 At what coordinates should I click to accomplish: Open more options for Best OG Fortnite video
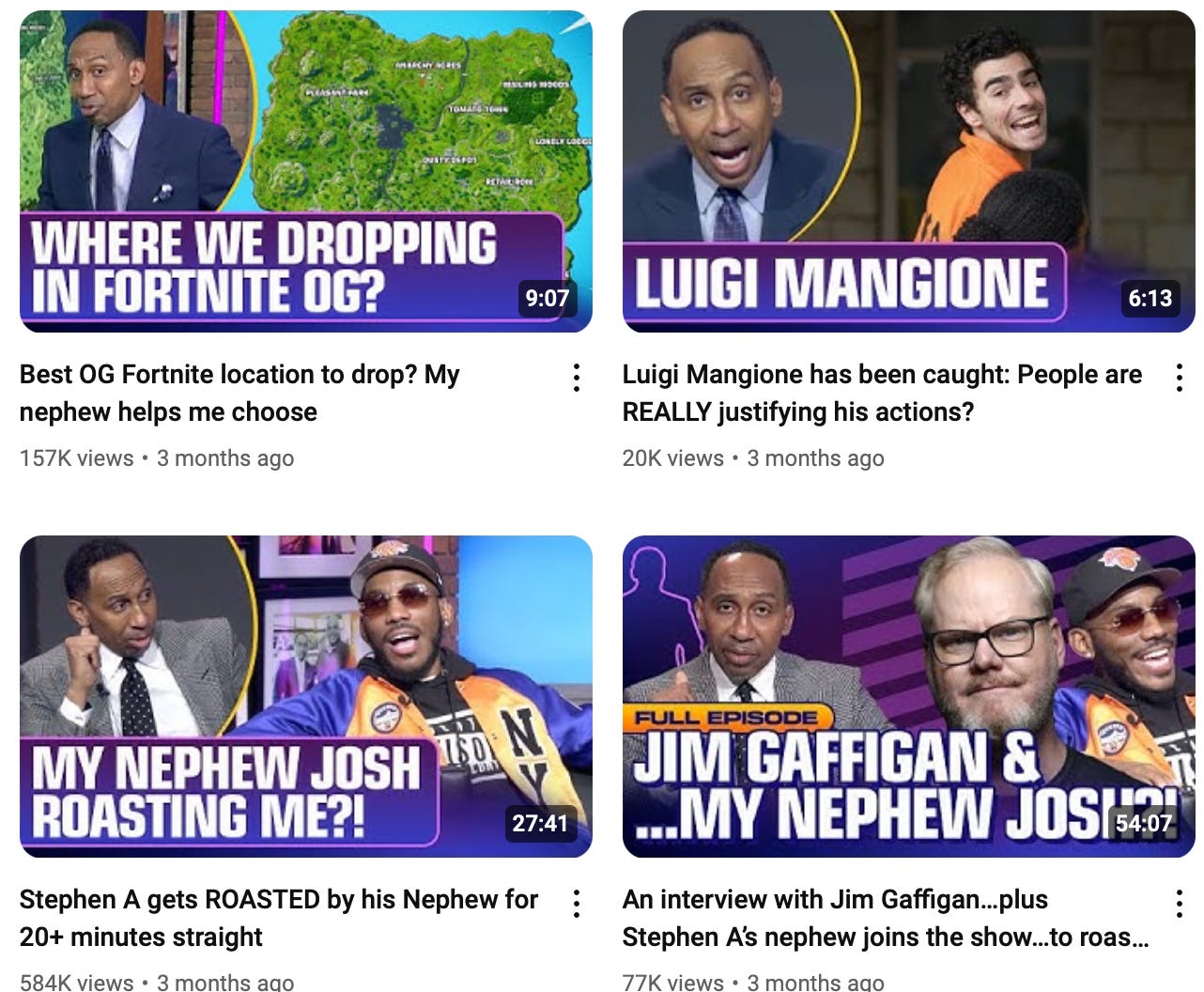577,378
